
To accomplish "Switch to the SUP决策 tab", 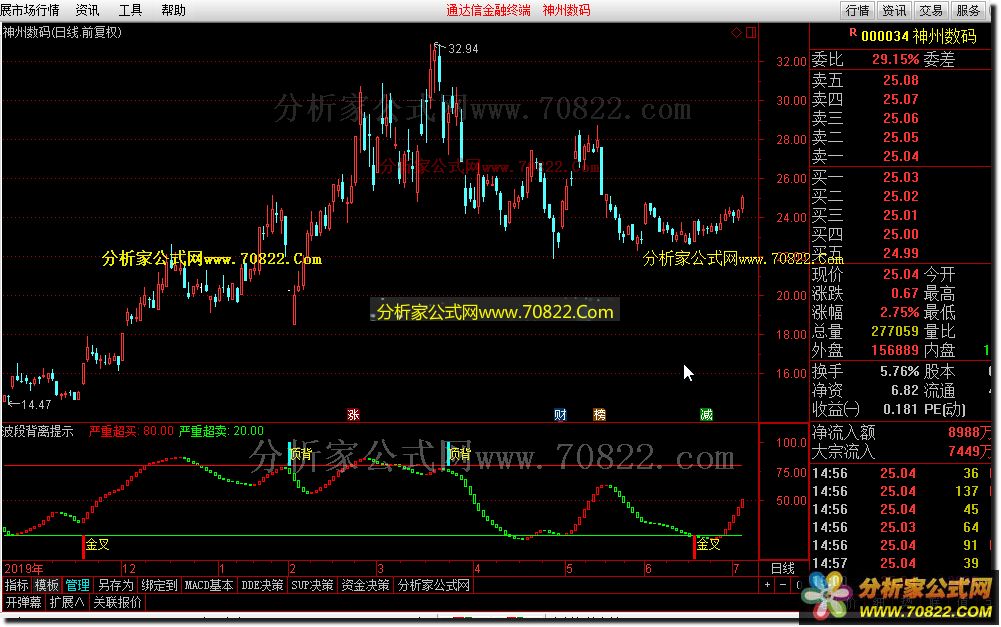I will 312,585.
